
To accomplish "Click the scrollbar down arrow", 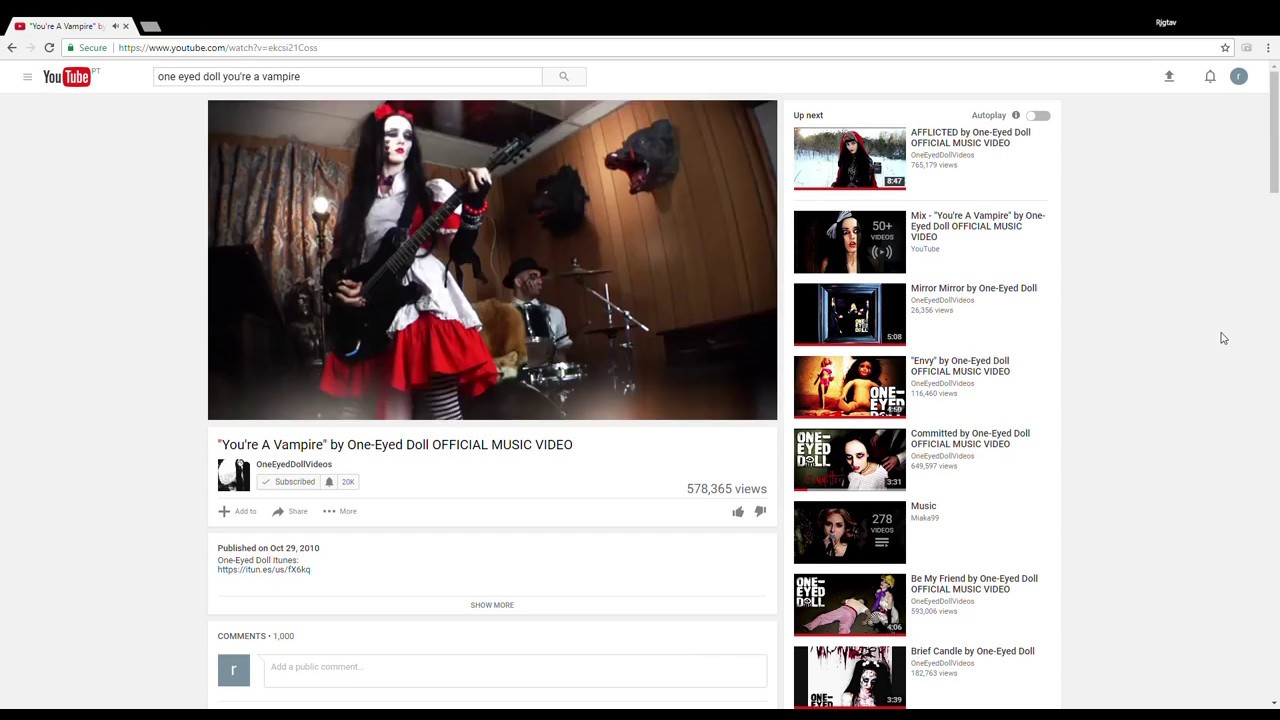I will tap(1273, 703).
